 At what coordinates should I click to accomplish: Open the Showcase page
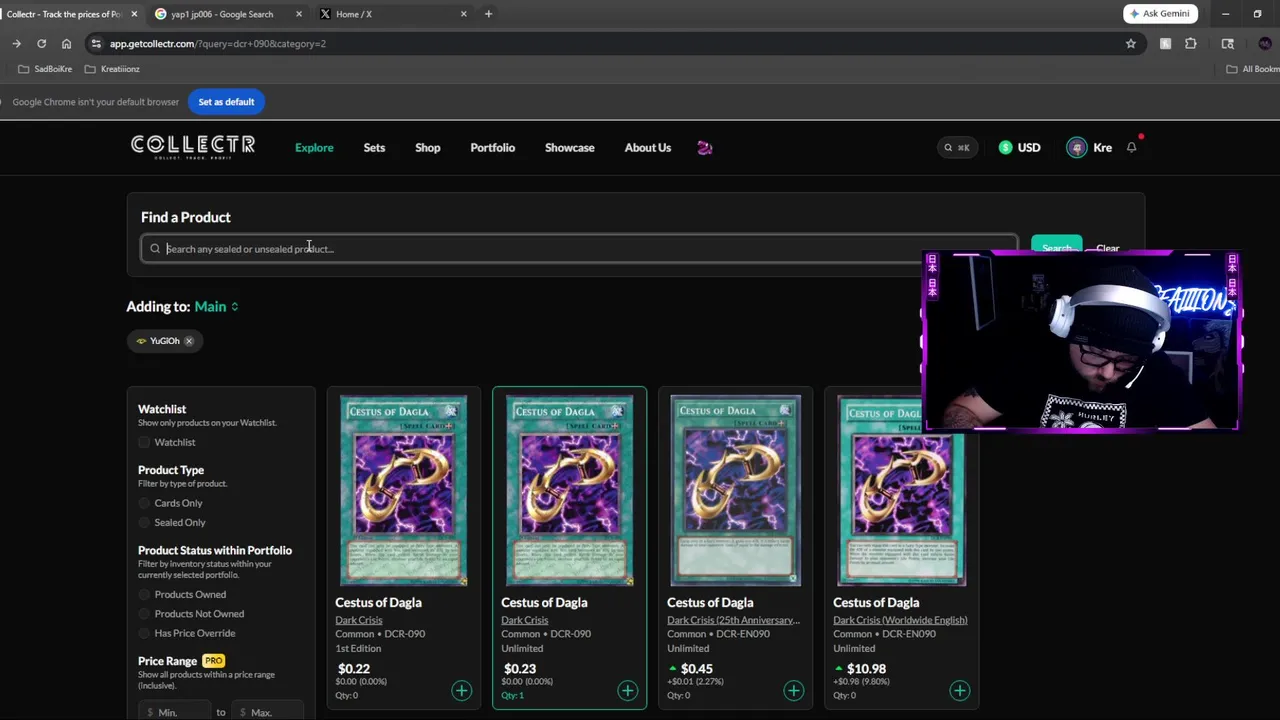[x=570, y=148]
